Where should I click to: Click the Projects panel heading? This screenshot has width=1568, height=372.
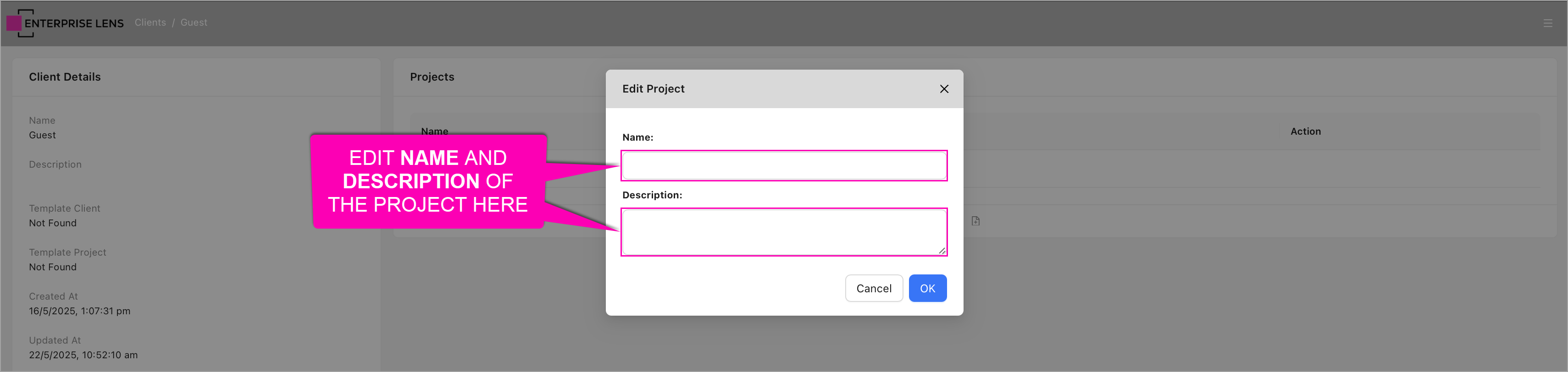[432, 77]
